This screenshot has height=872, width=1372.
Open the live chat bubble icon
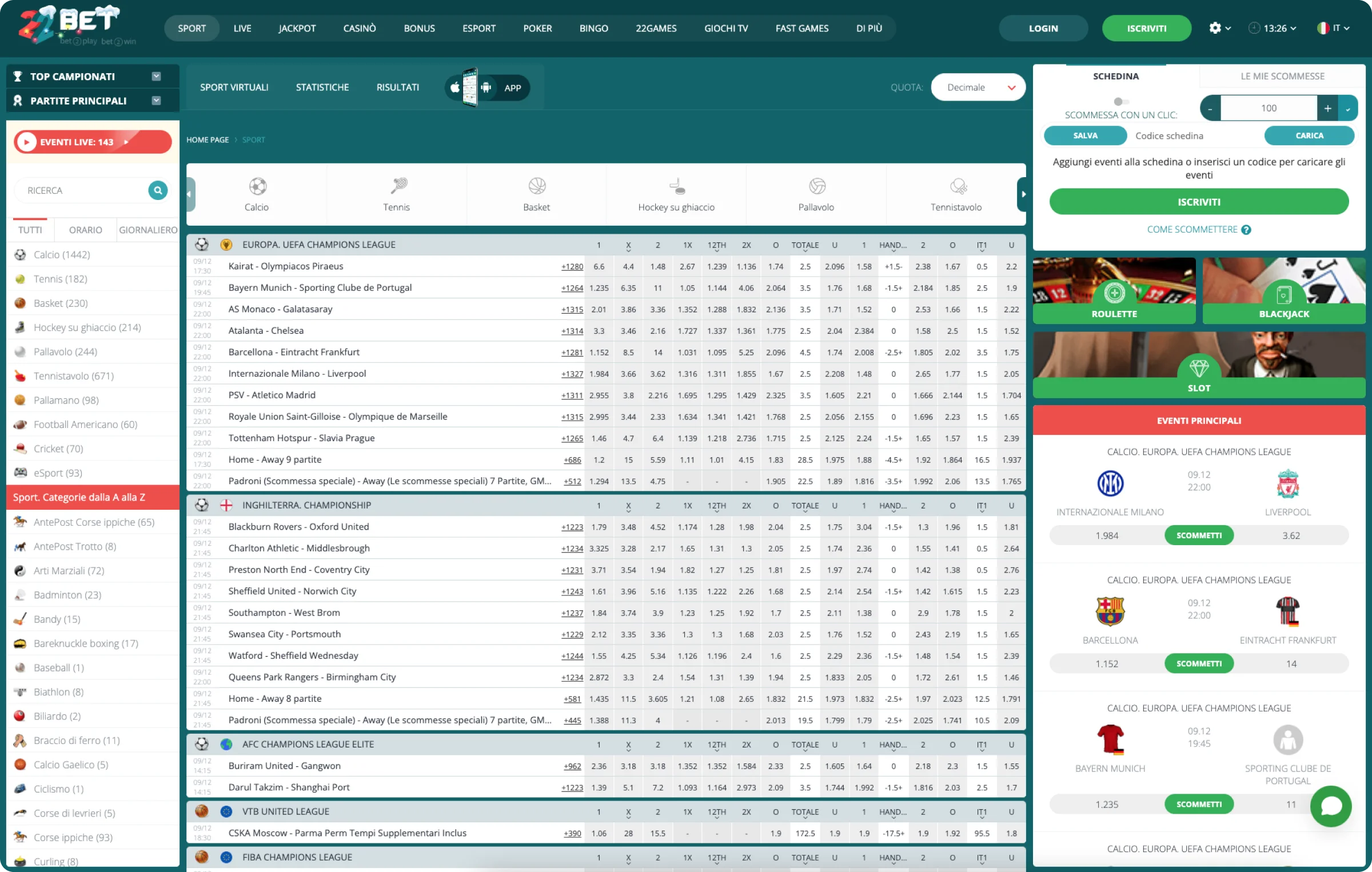[1331, 806]
